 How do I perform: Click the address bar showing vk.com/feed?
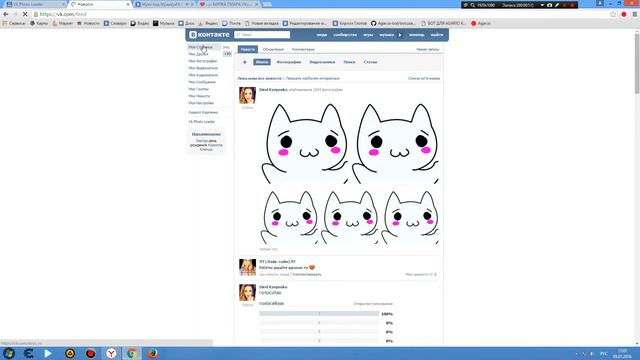[318, 14]
